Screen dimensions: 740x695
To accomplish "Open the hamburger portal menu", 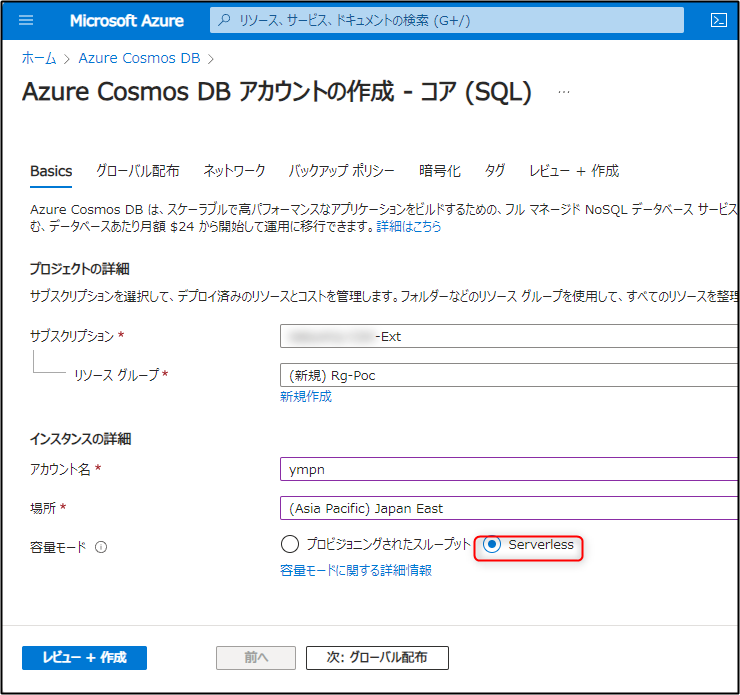I will [x=25, y=20].
